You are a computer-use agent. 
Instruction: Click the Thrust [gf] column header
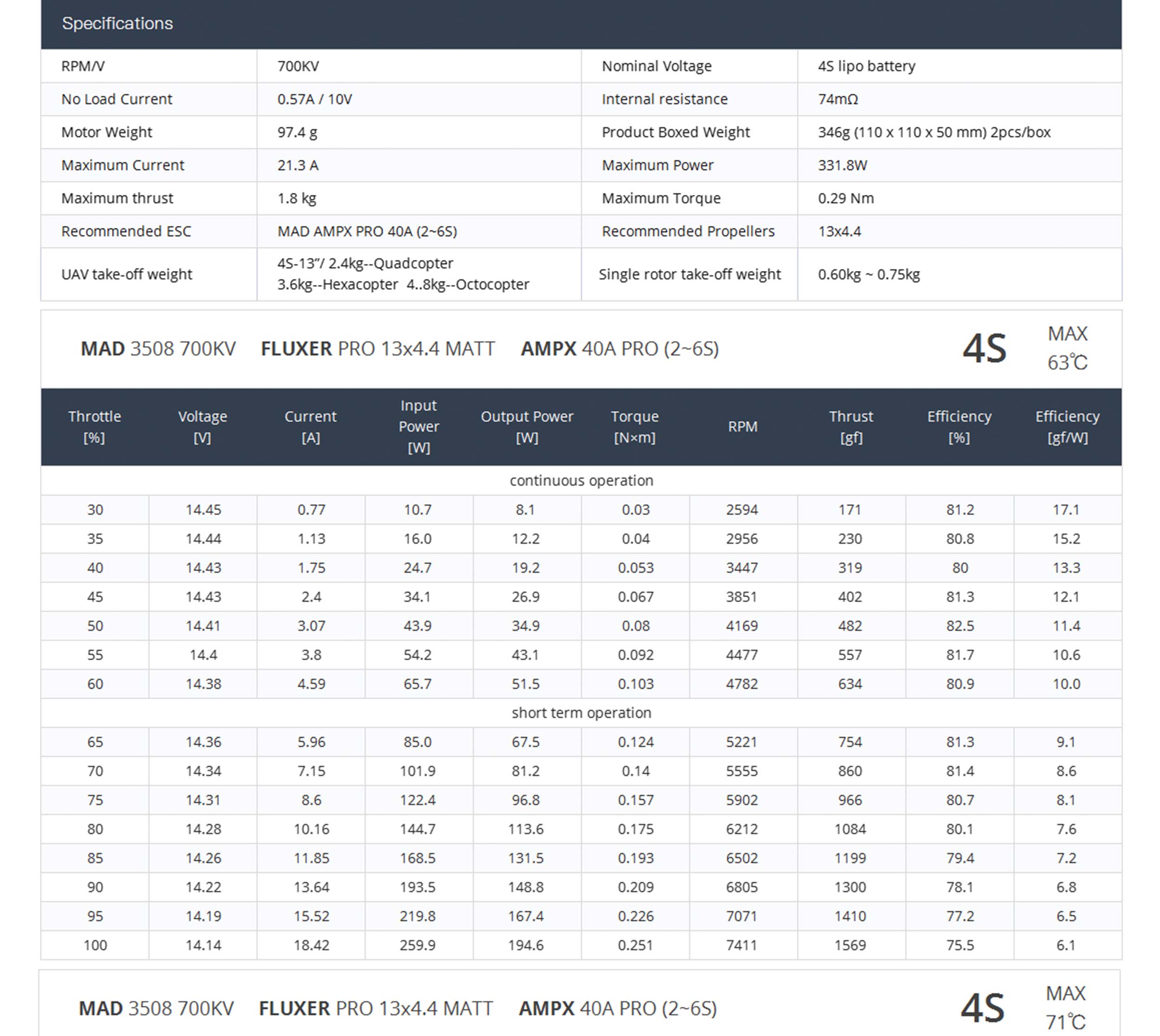click(x=851, y=427)
